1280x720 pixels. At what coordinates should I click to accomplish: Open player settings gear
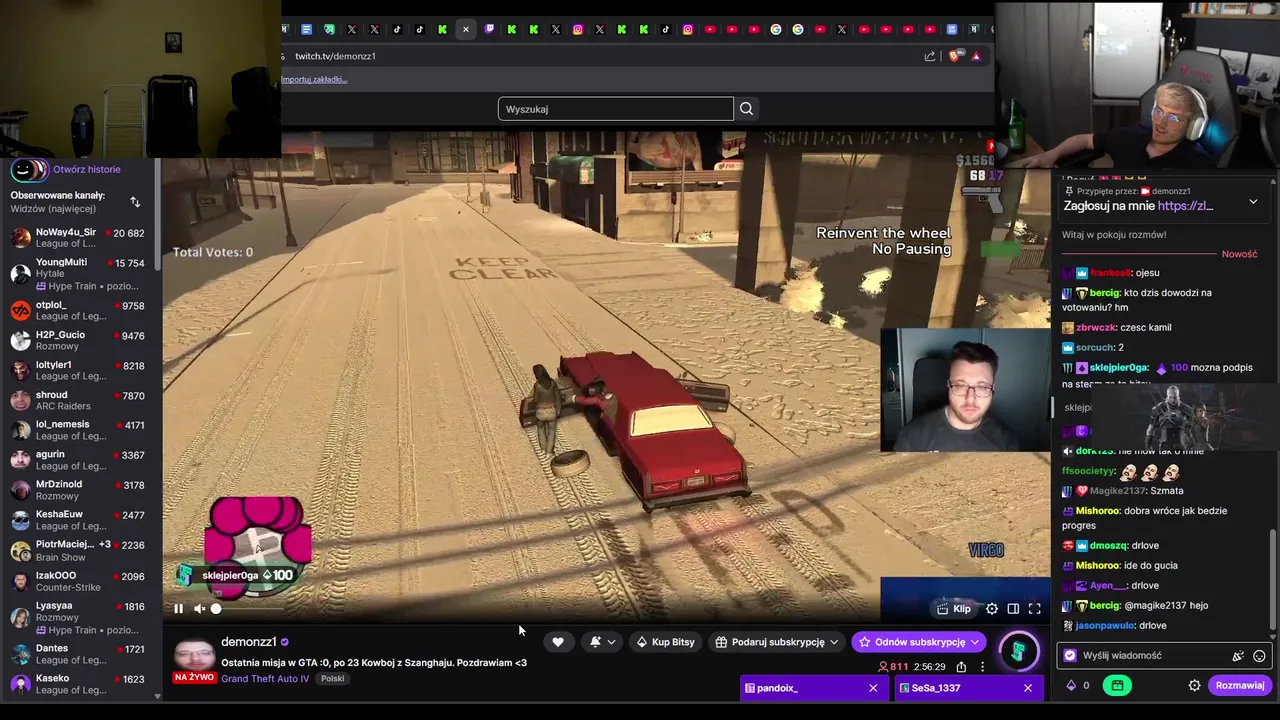click(992, 608)
